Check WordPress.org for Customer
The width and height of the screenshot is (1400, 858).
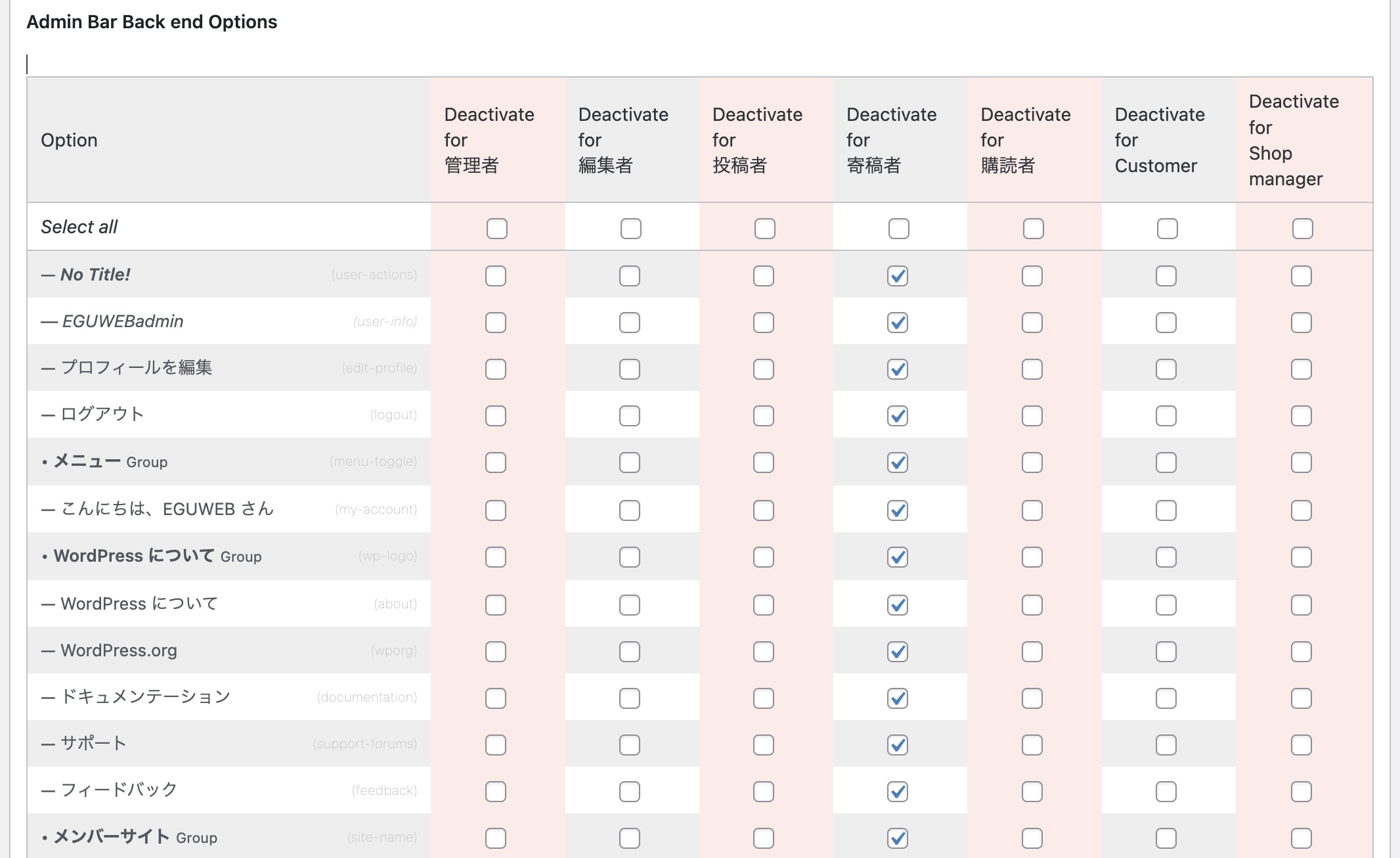tap(1166, 652)
